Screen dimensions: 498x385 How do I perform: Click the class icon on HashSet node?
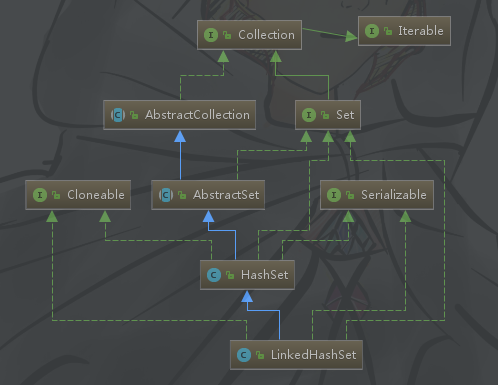click(x=214, y=275)
